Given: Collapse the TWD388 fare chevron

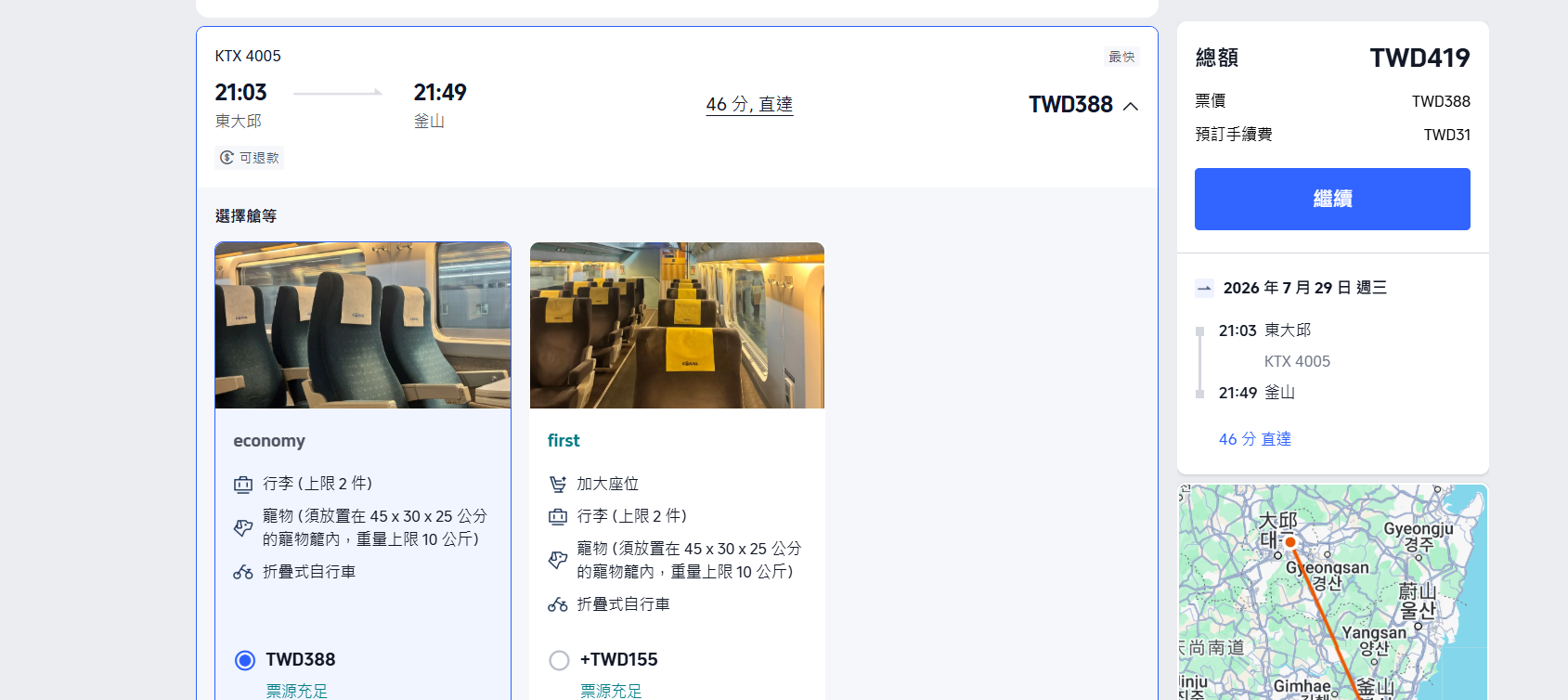Looking at the screenshot, I should point(1130,106).
